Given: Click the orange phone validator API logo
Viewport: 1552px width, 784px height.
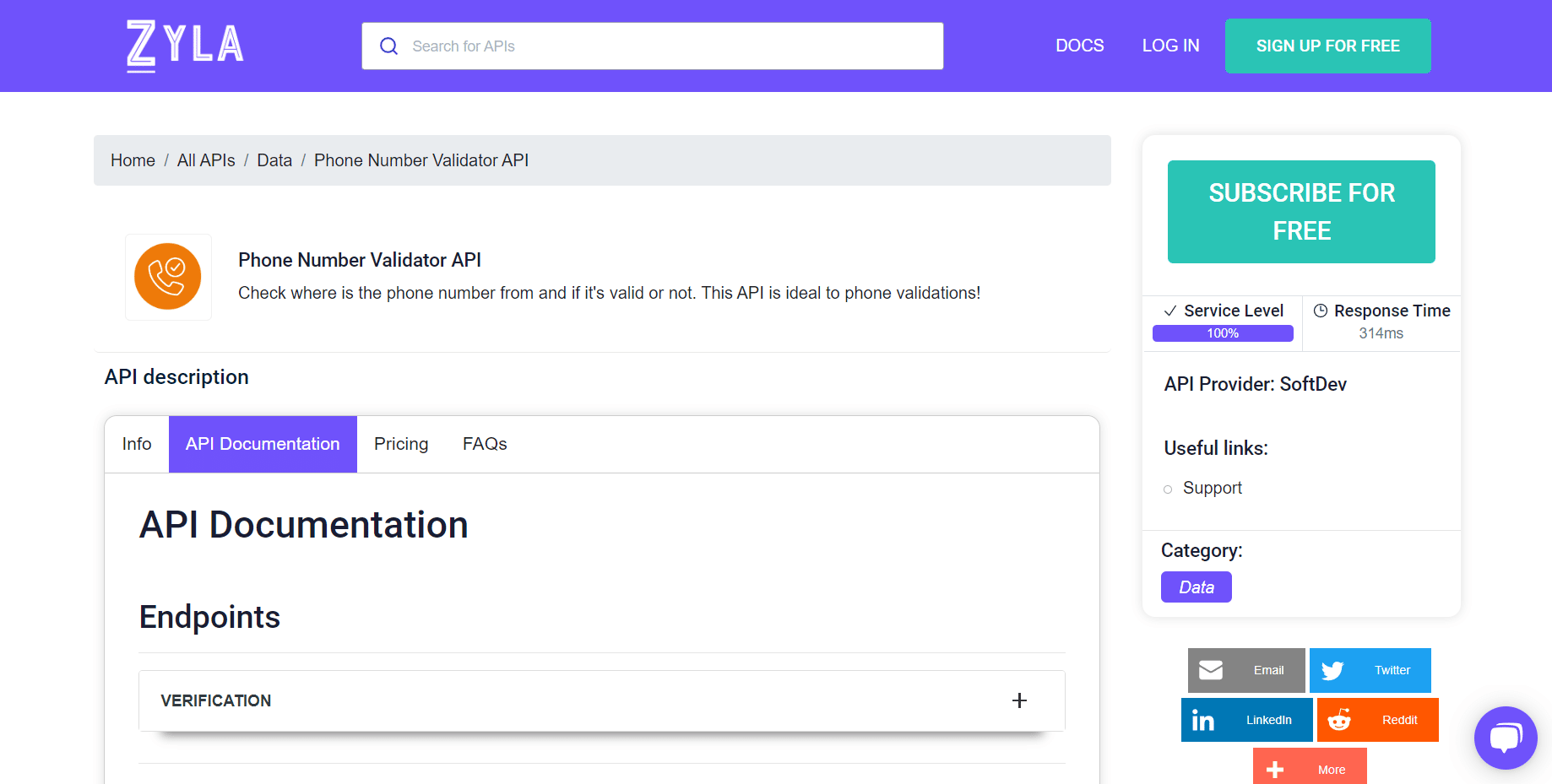Looking at the screenshot, I should pyautogui.click(x=168, y=277).
